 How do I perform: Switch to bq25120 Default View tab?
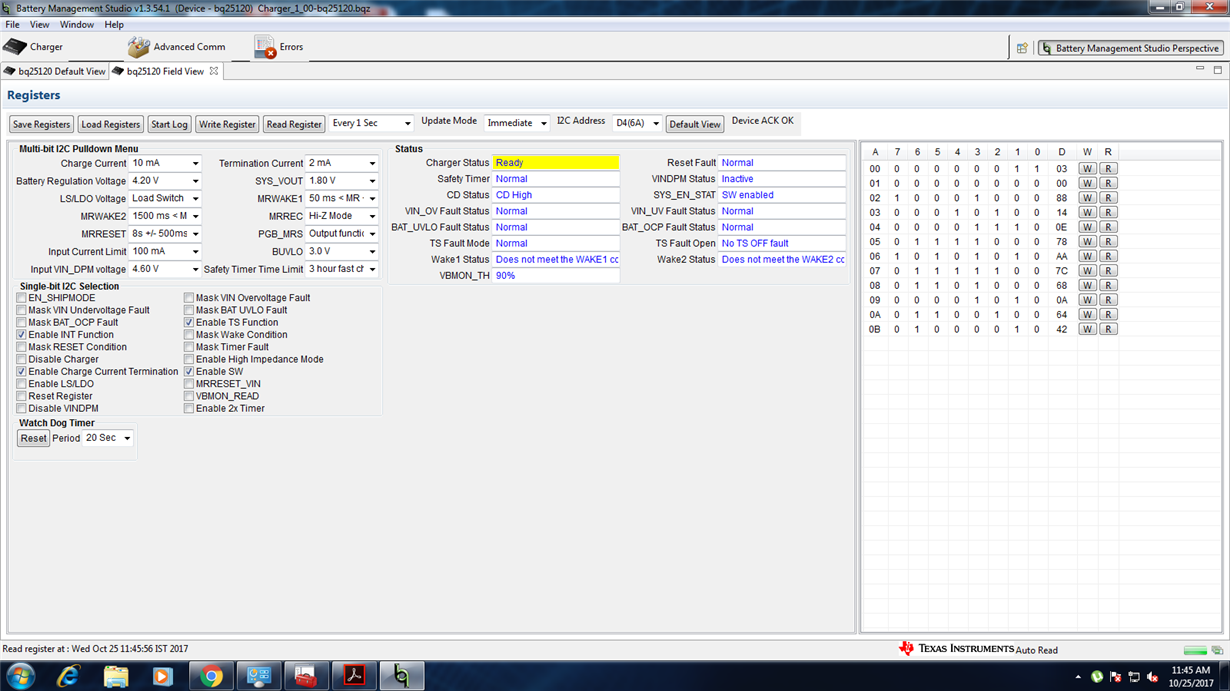[x=55, y=71]
